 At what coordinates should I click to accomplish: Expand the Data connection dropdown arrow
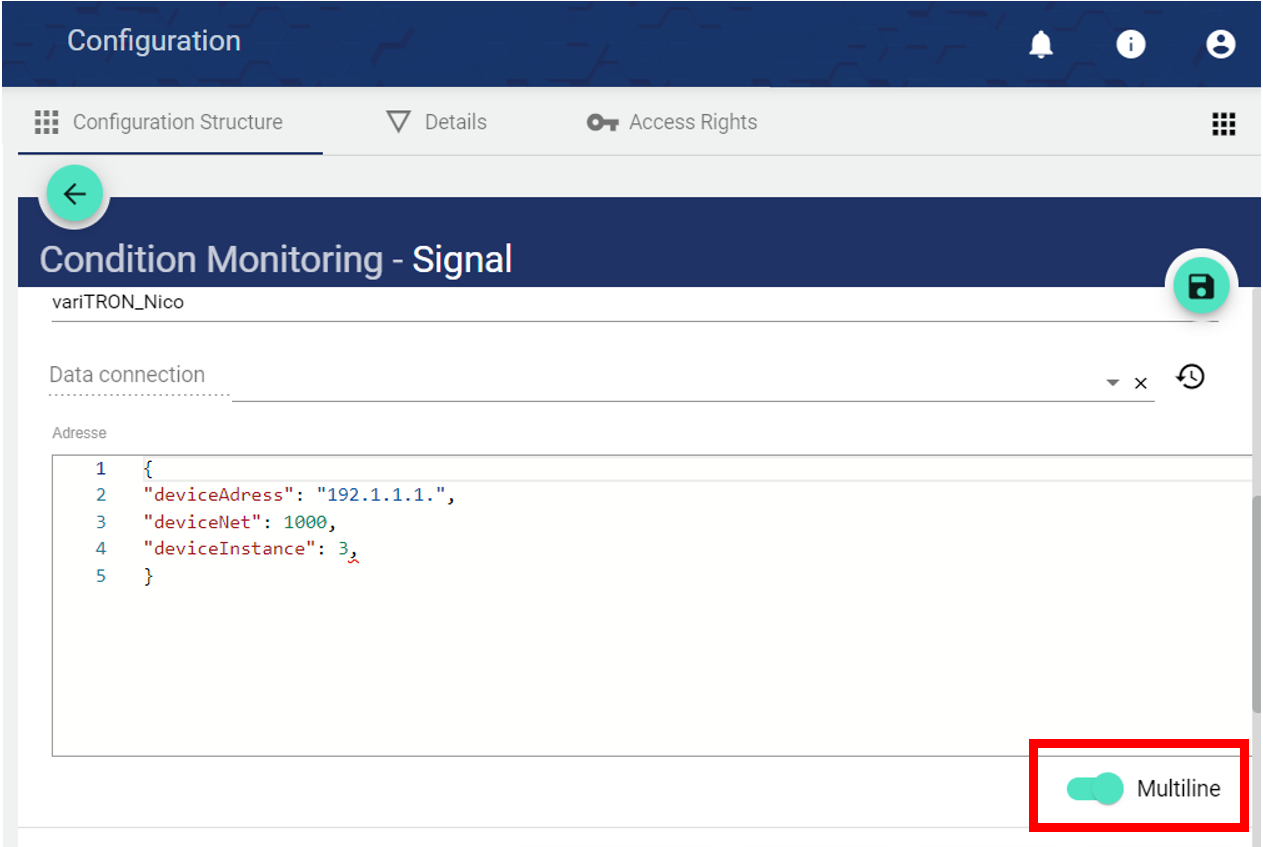coord(1112,384)
